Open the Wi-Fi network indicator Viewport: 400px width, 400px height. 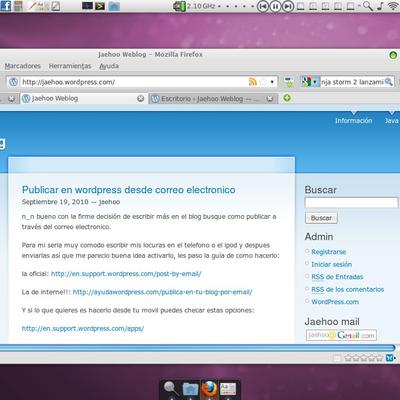pos(394,6)
